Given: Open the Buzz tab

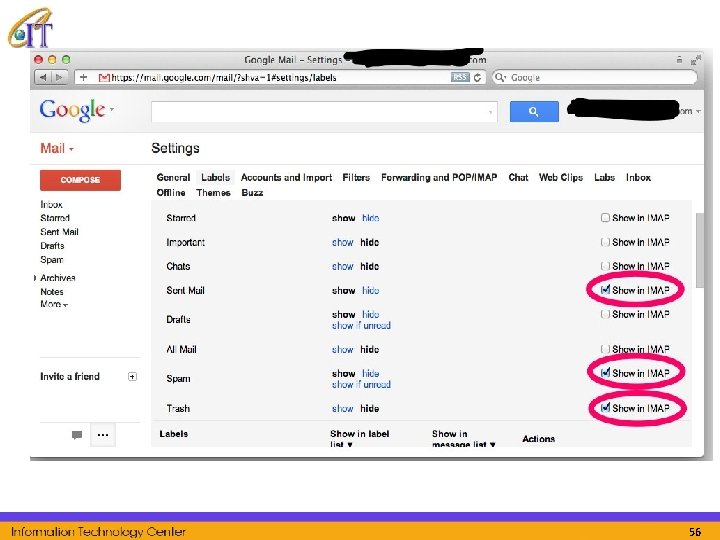Looking at the screenshot, I should coord(252,193).
